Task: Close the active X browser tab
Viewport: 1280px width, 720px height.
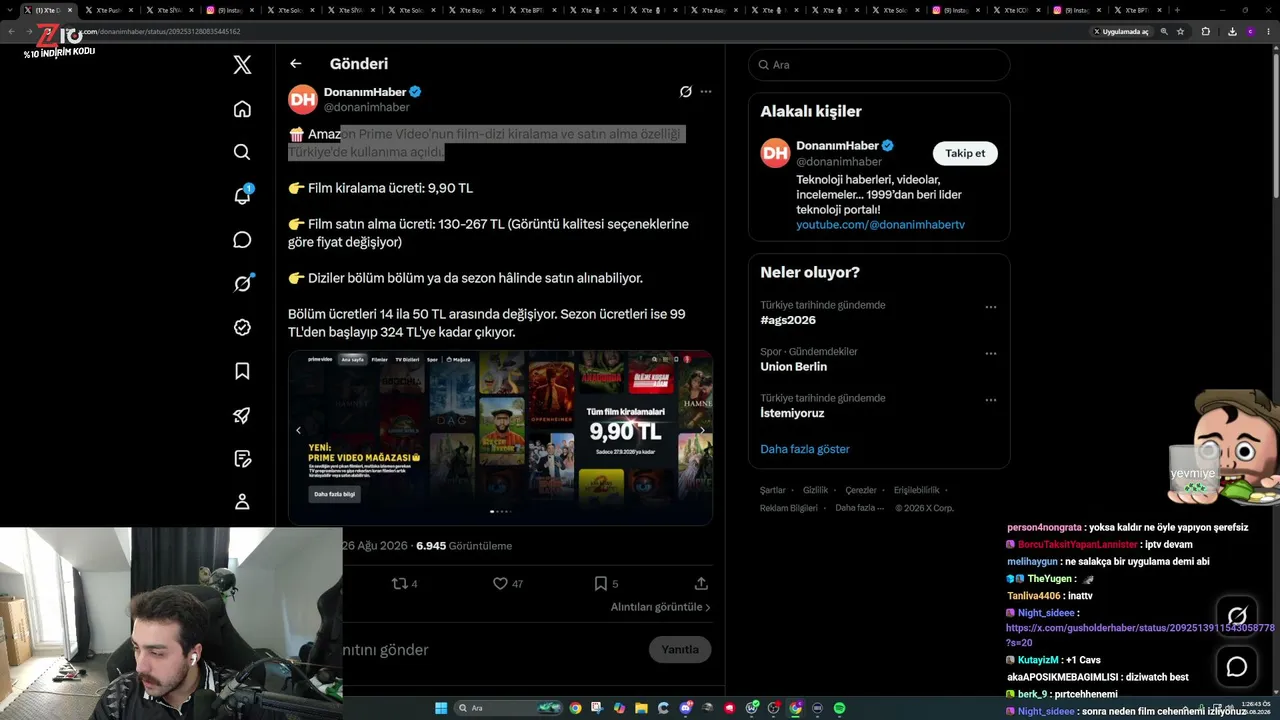Action: (x=70, y=10)
